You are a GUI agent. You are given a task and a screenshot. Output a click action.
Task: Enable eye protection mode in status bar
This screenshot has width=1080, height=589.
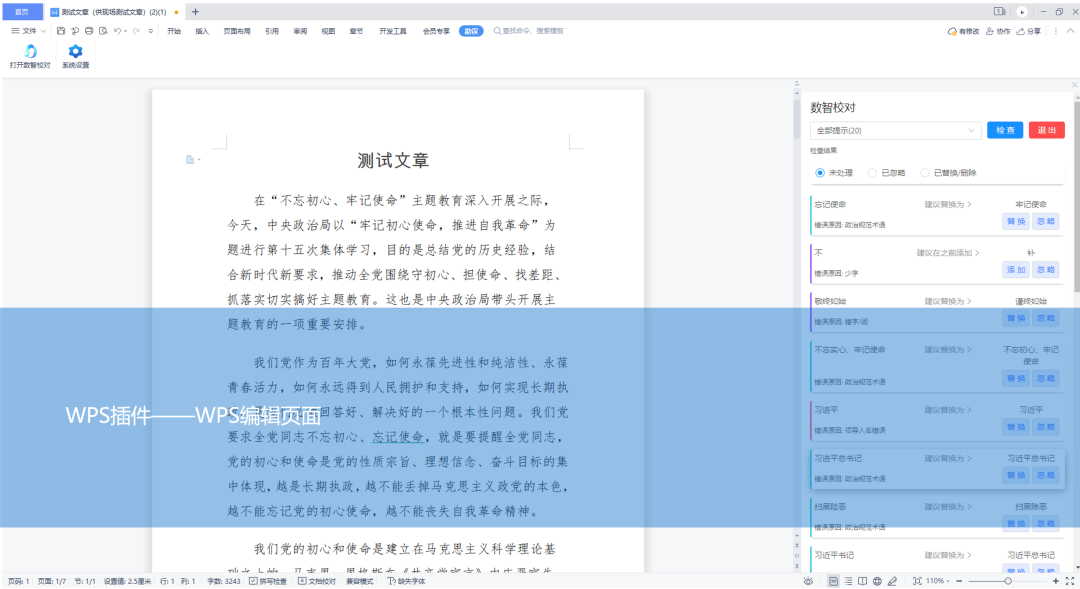point(808,581)
